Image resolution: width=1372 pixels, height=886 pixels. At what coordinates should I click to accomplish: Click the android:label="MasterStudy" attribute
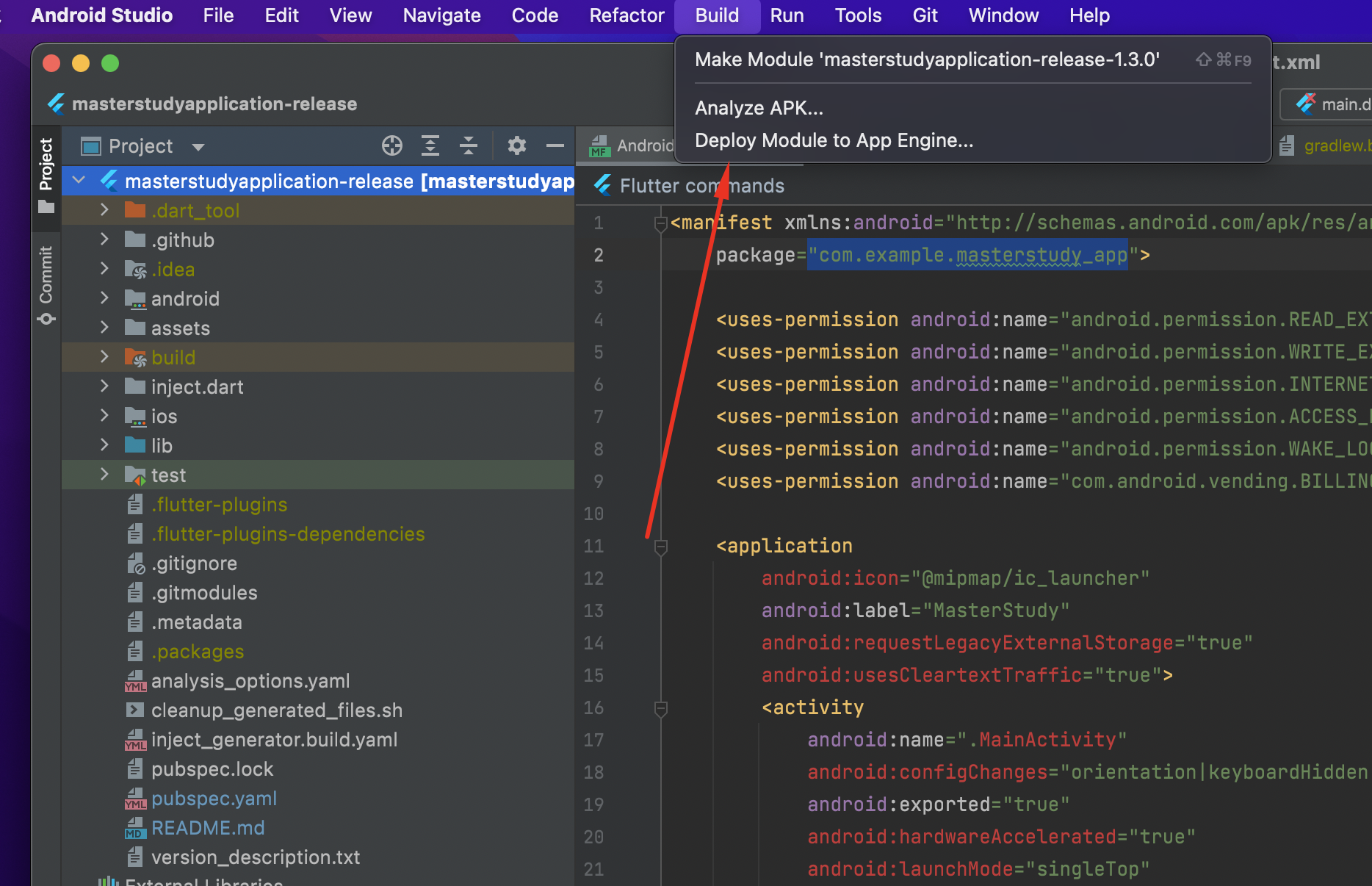915,611
